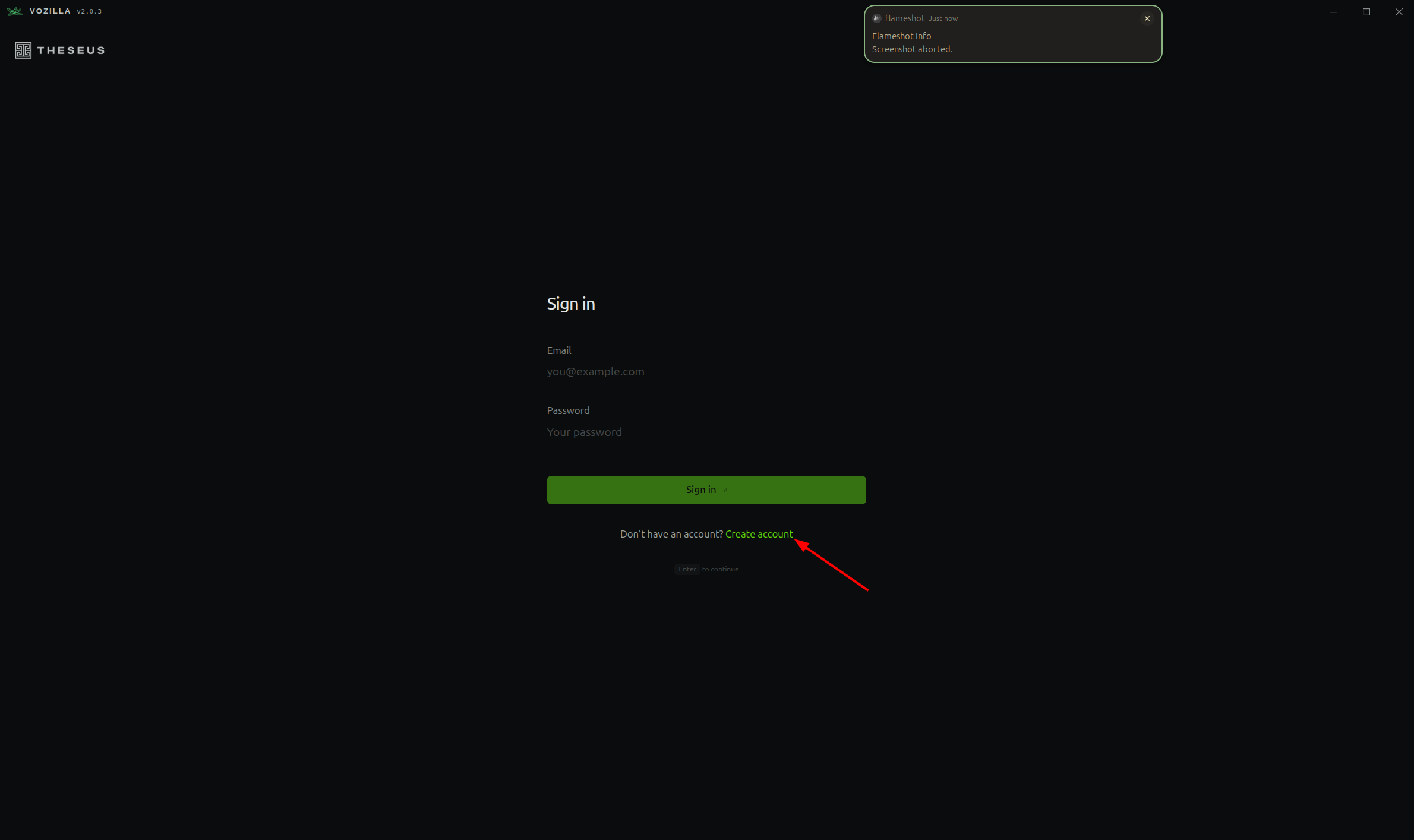Focus the Email input field
Viewport: 1414px width, 840px height.
pos(706,372)
